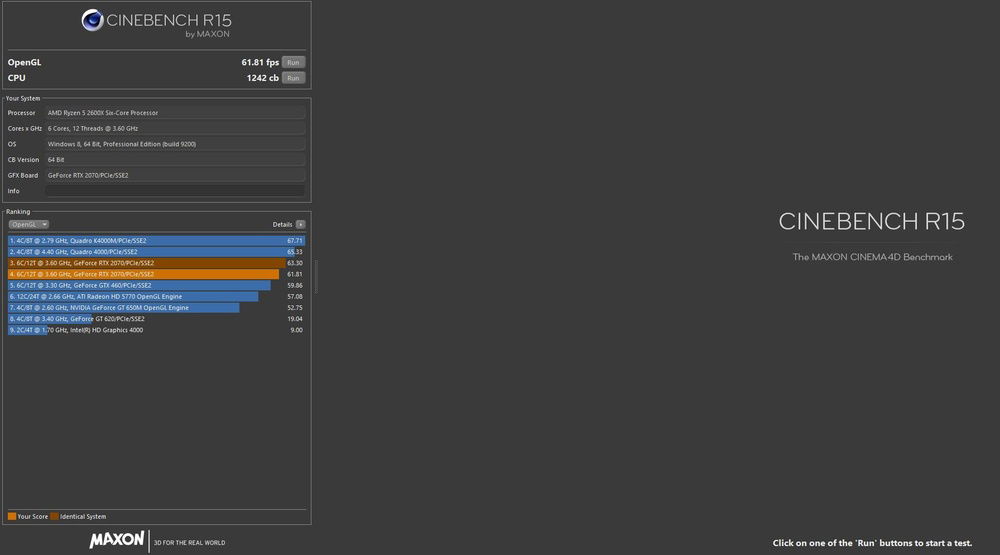Select ranking row GeForce GT 620
This screenshot has width=1000, height=555.
tap(156, 319)
